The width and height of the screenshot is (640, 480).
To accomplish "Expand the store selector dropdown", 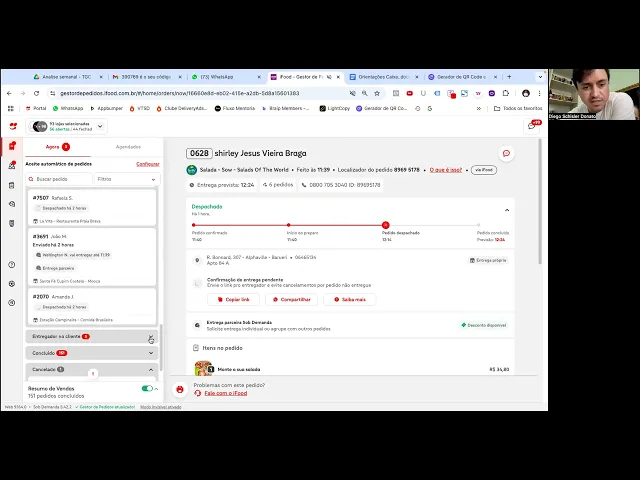I will coord(100,127).
